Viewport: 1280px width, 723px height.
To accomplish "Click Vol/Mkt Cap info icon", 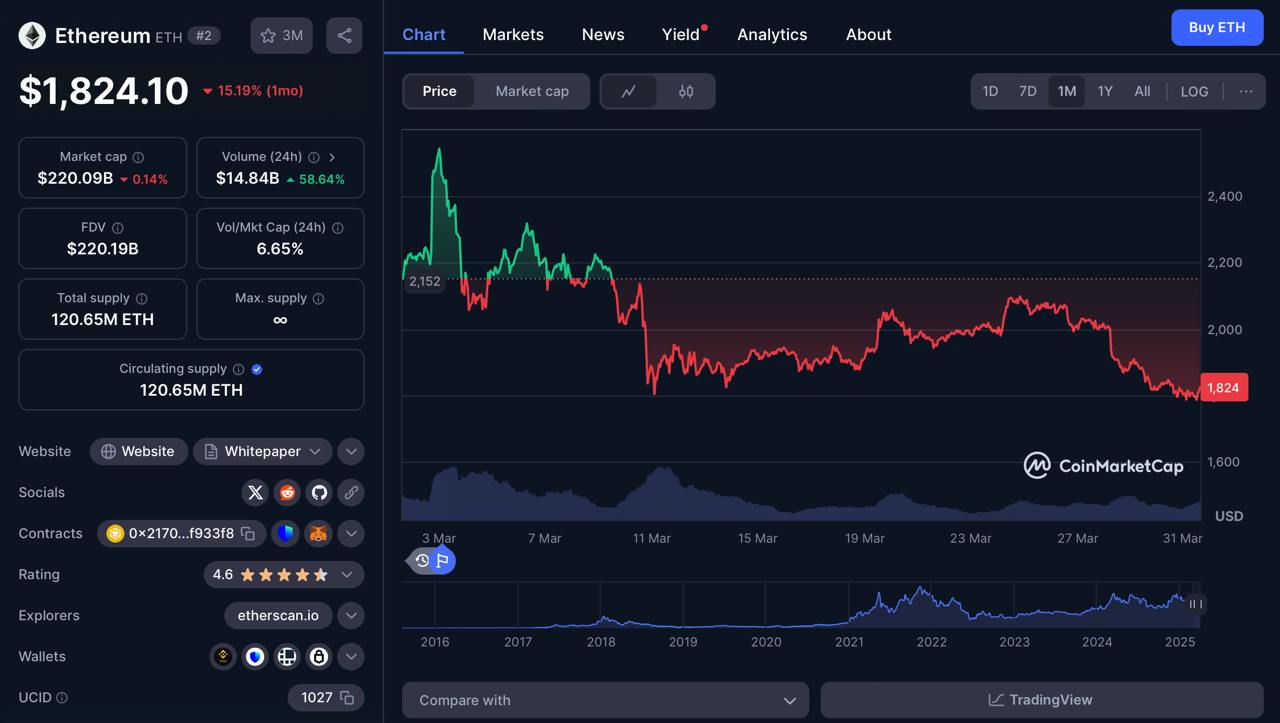I will (x=337, y=228).
